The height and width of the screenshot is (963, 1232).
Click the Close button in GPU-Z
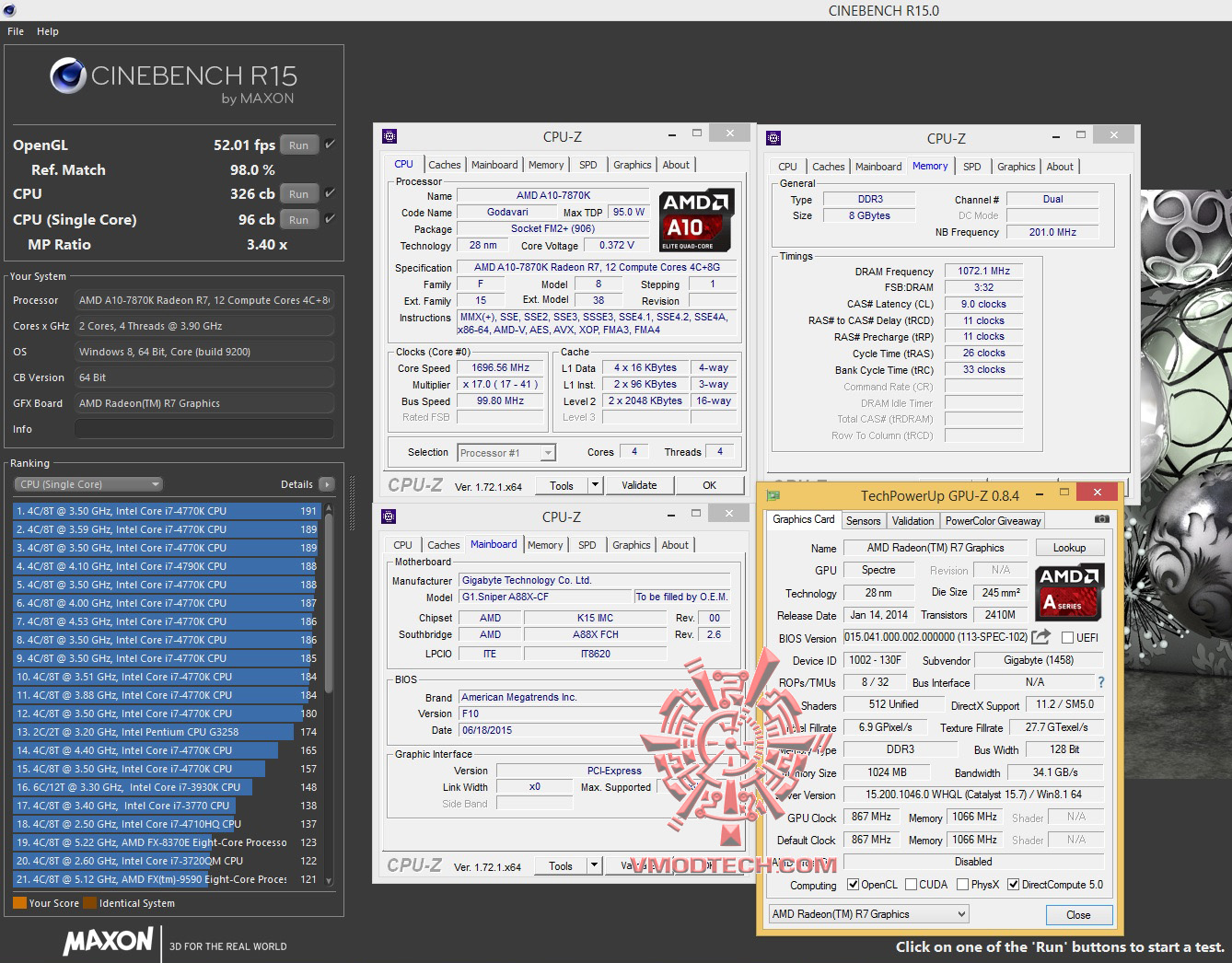(x=1078, y=915)
